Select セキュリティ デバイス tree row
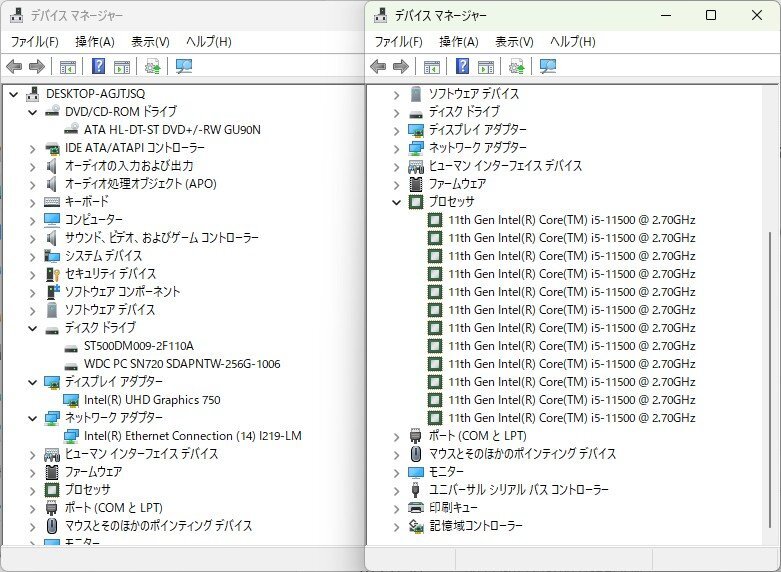Image resolution: width=781 pixels, height=572 pixels. (111, 274)
